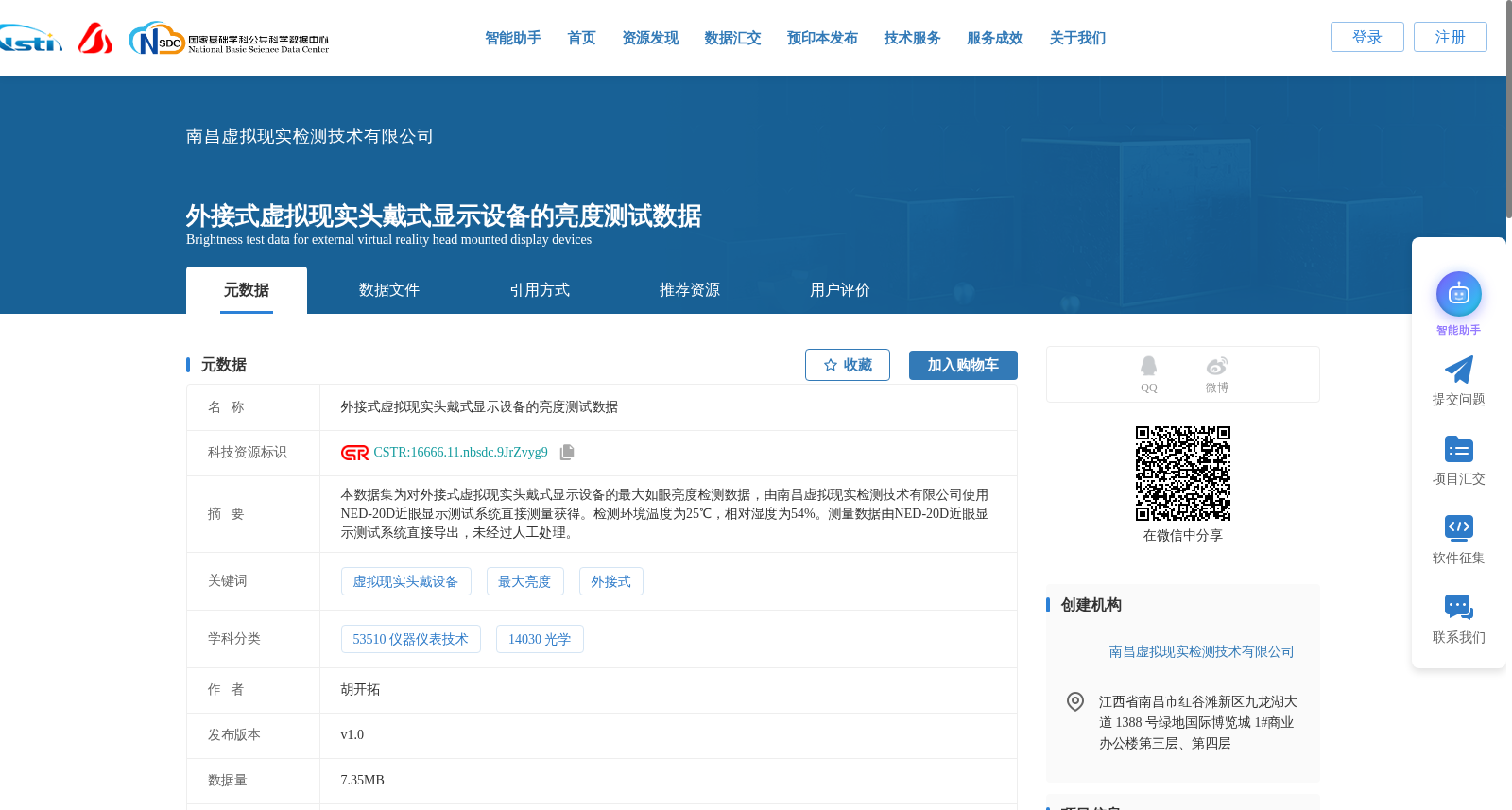Share the dataset via QQ icon
This screenshot has height=810, width=1512.
[x=1148, y=367]
